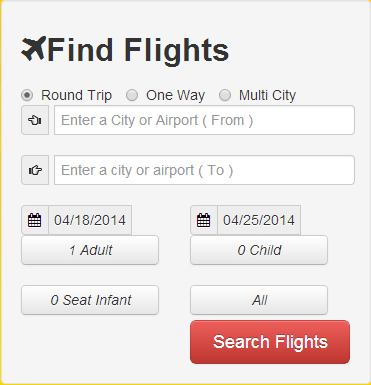Screen dimensions: 371x385
Task: Click the Multi City label text
Action: [267, 95]
